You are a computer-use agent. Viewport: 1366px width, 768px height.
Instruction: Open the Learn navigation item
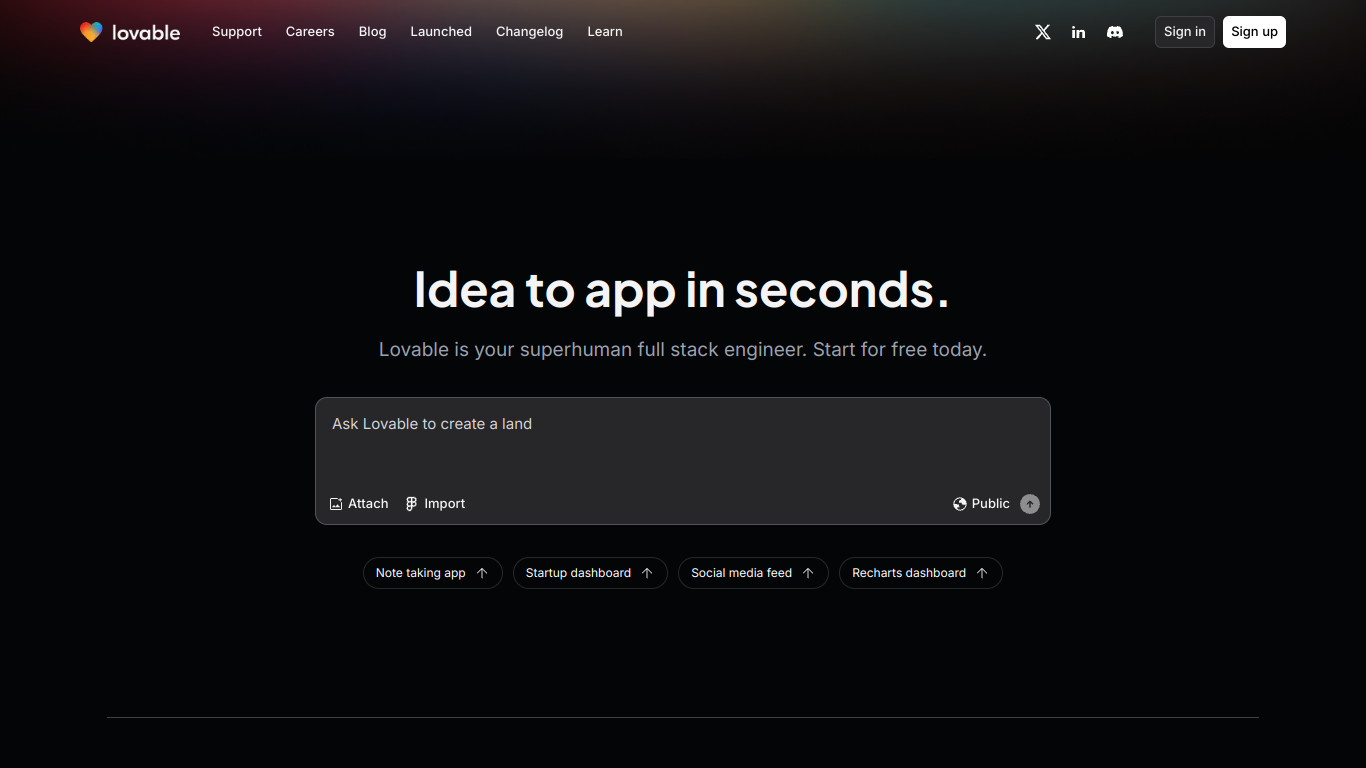[x=605, y=32]
